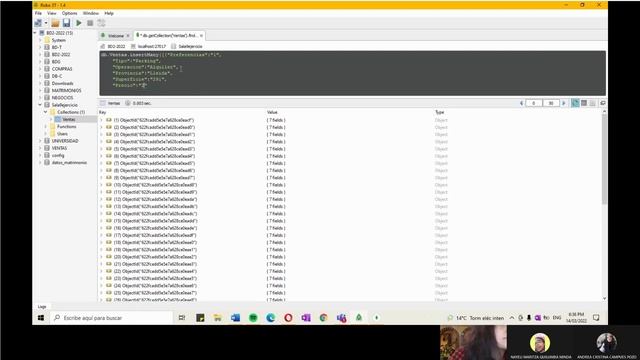
Task: Go to previous results page arrow
Action: [x=521, y=103]
